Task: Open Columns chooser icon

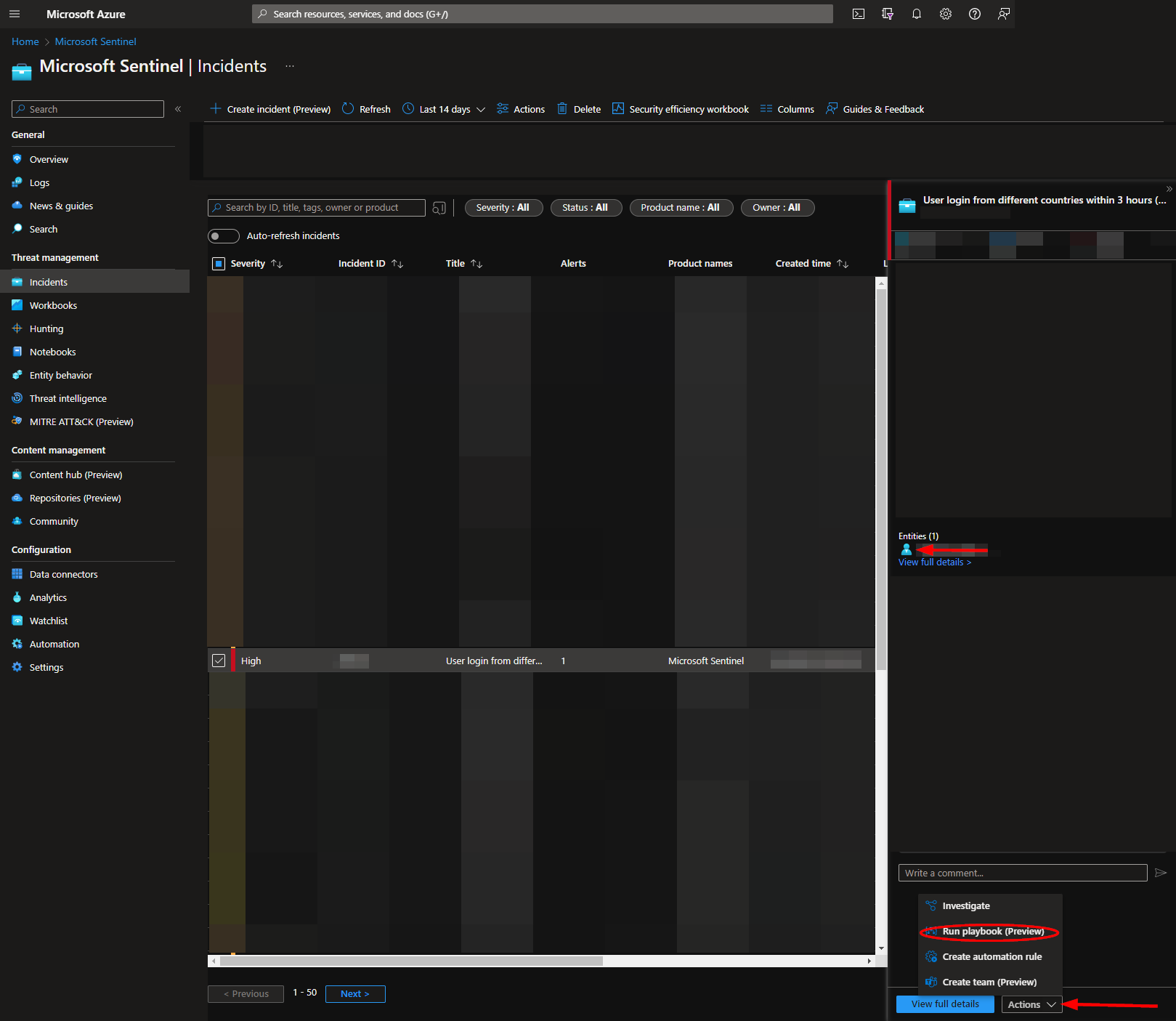Action: click(766, 108)
